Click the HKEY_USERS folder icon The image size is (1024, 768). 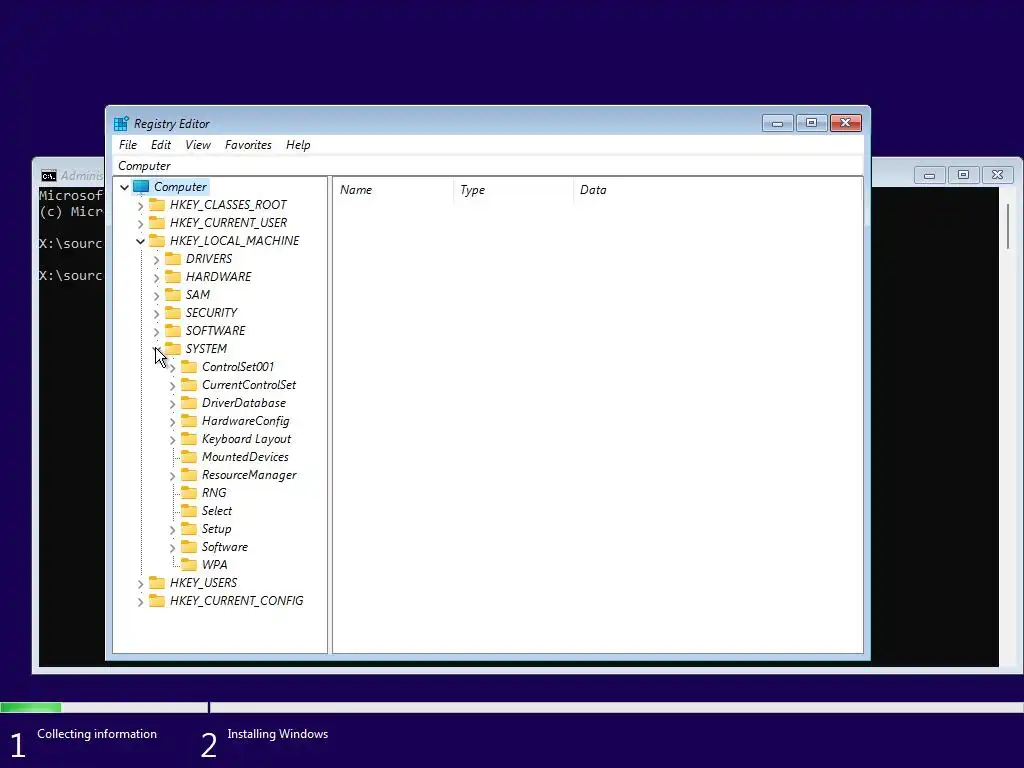157,583
